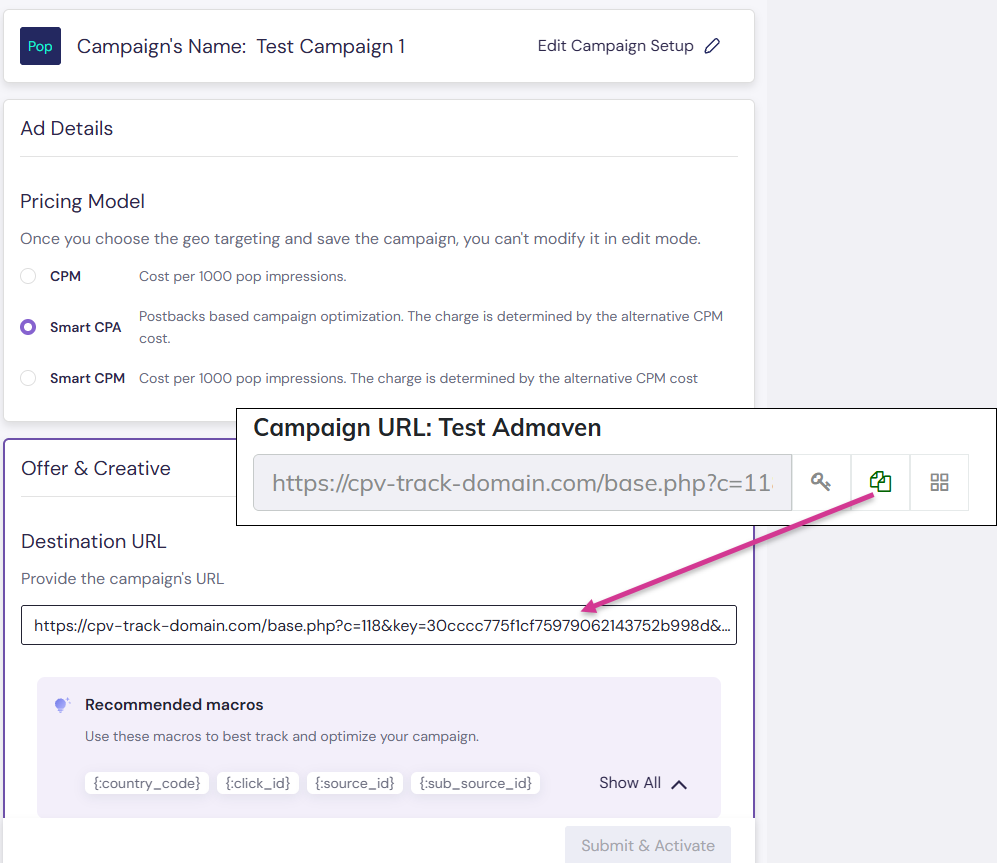Screen dimensions: 997x863
Task: Open the QR grid icon next to copy
Action: tap(939, 482)
